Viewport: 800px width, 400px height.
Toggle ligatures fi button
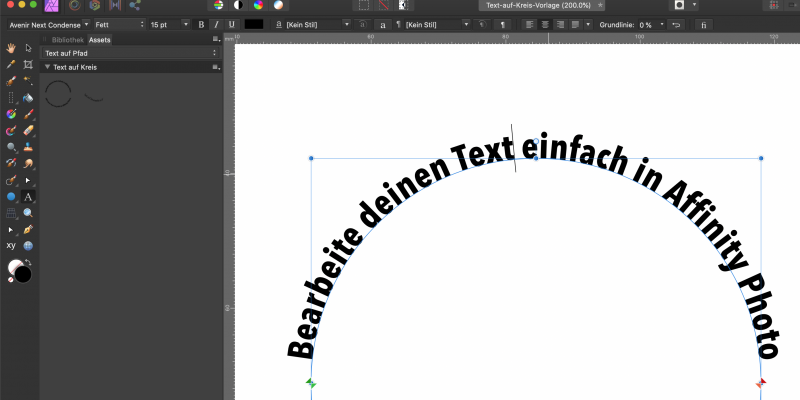coord(704,24)
